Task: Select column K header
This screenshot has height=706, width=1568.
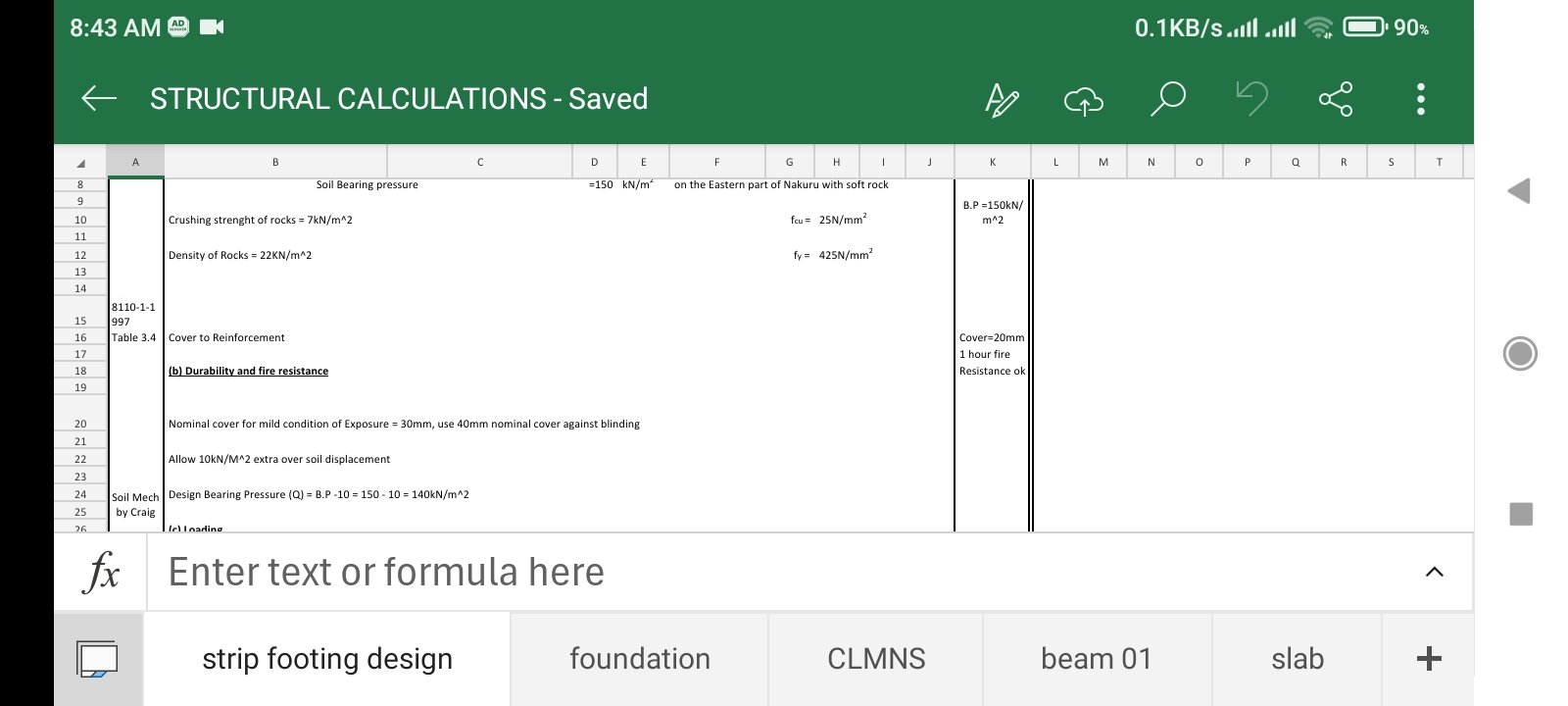Action: pos(992,162)
